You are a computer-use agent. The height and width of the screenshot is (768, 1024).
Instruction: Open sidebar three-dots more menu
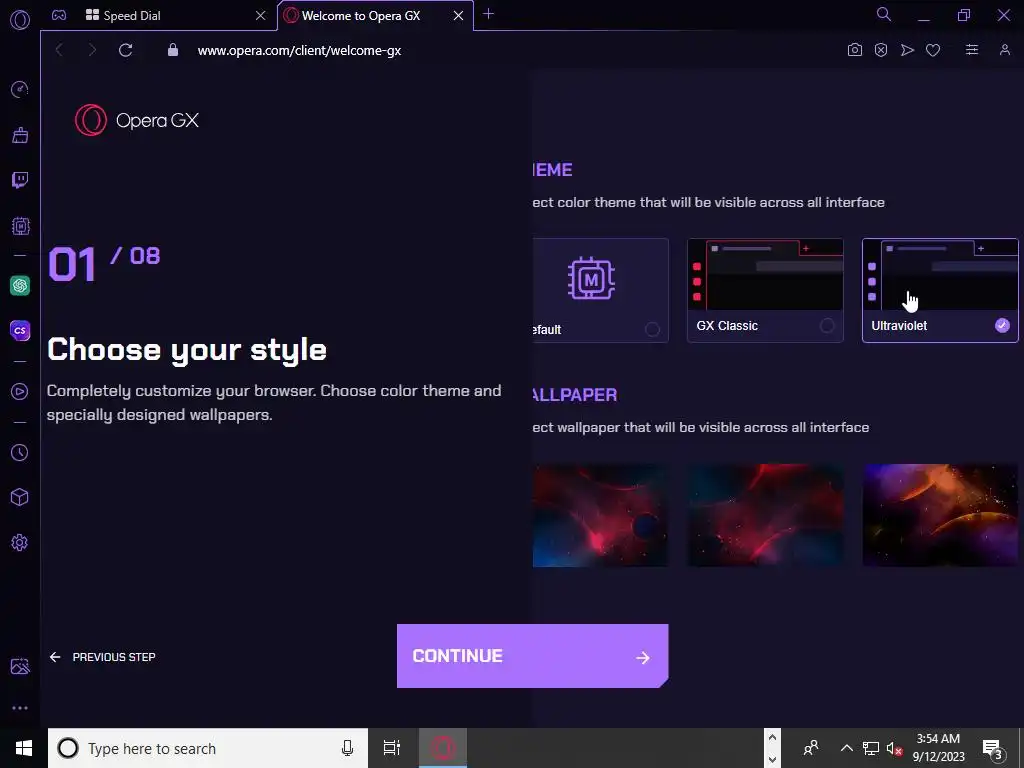pyautogui.click(x=20, y=708)
